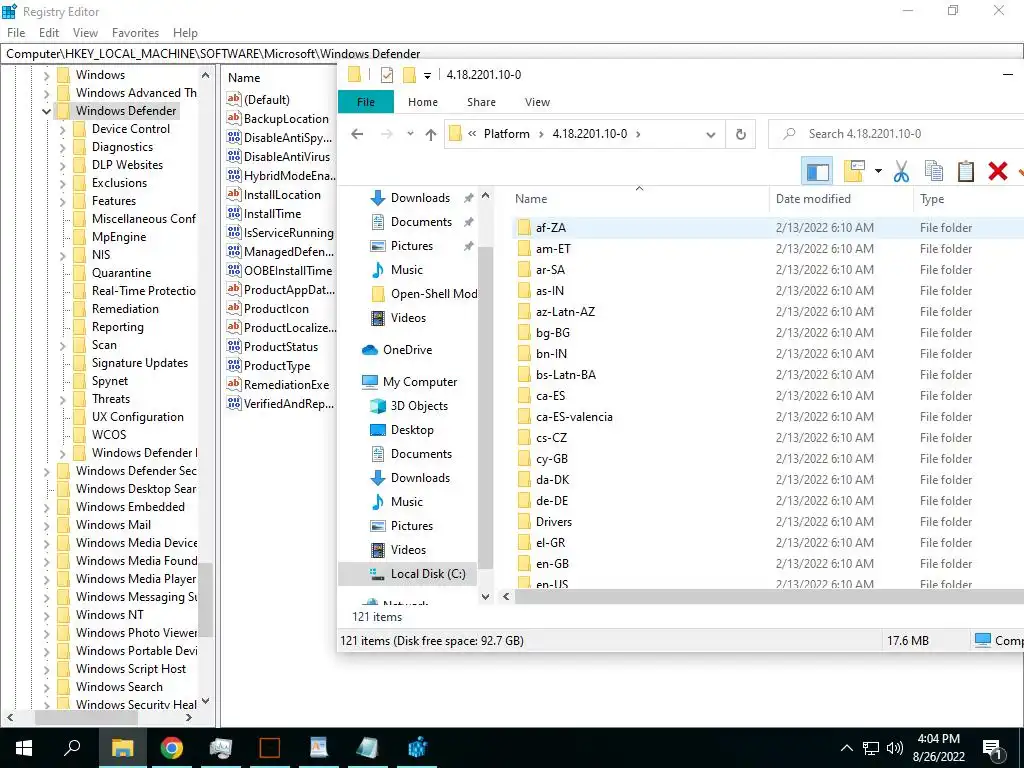Open Registry Editor Edit menu
The image size is (1024, 768).
point(49,33)
